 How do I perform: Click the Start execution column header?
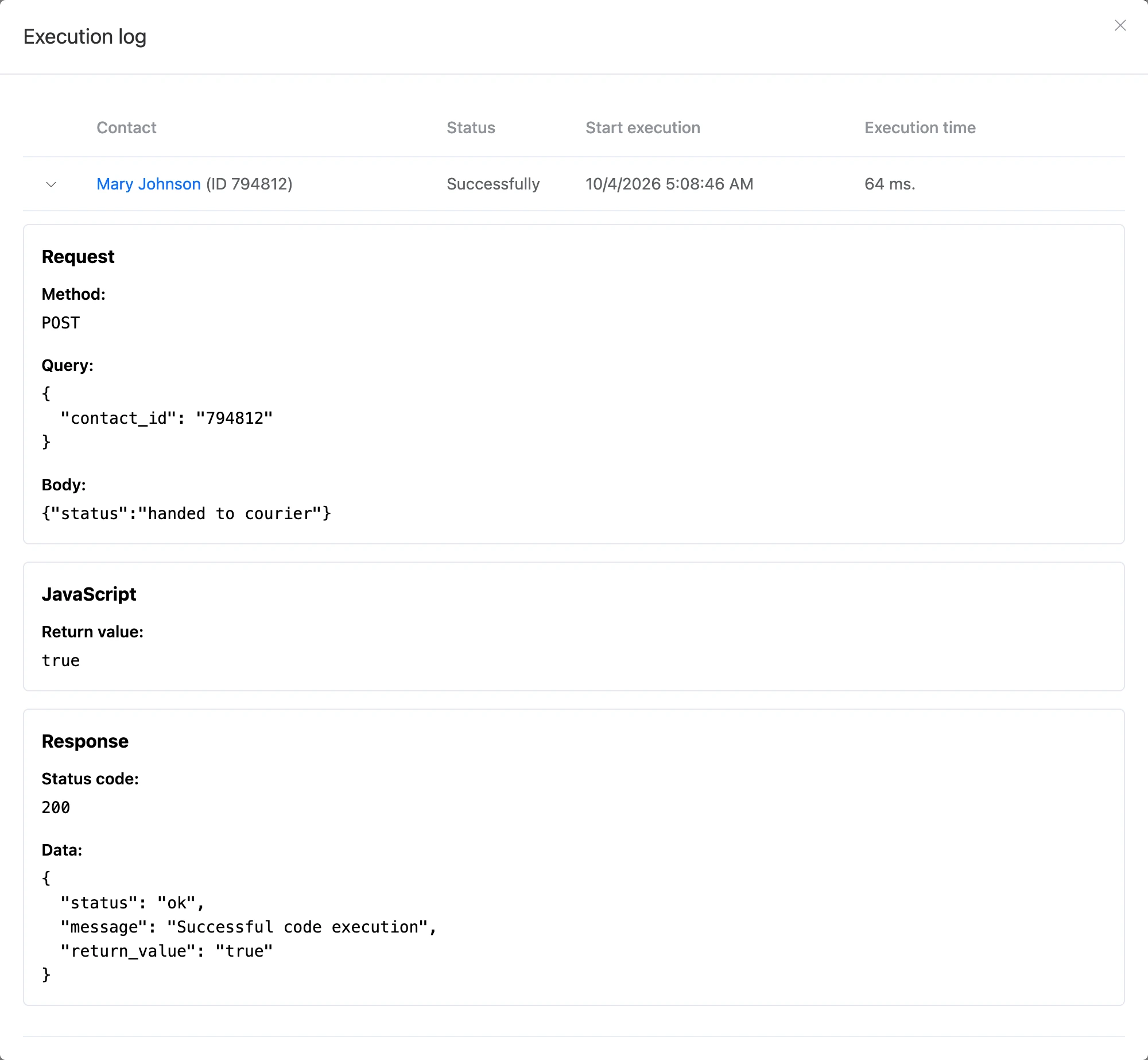[643, 127]
